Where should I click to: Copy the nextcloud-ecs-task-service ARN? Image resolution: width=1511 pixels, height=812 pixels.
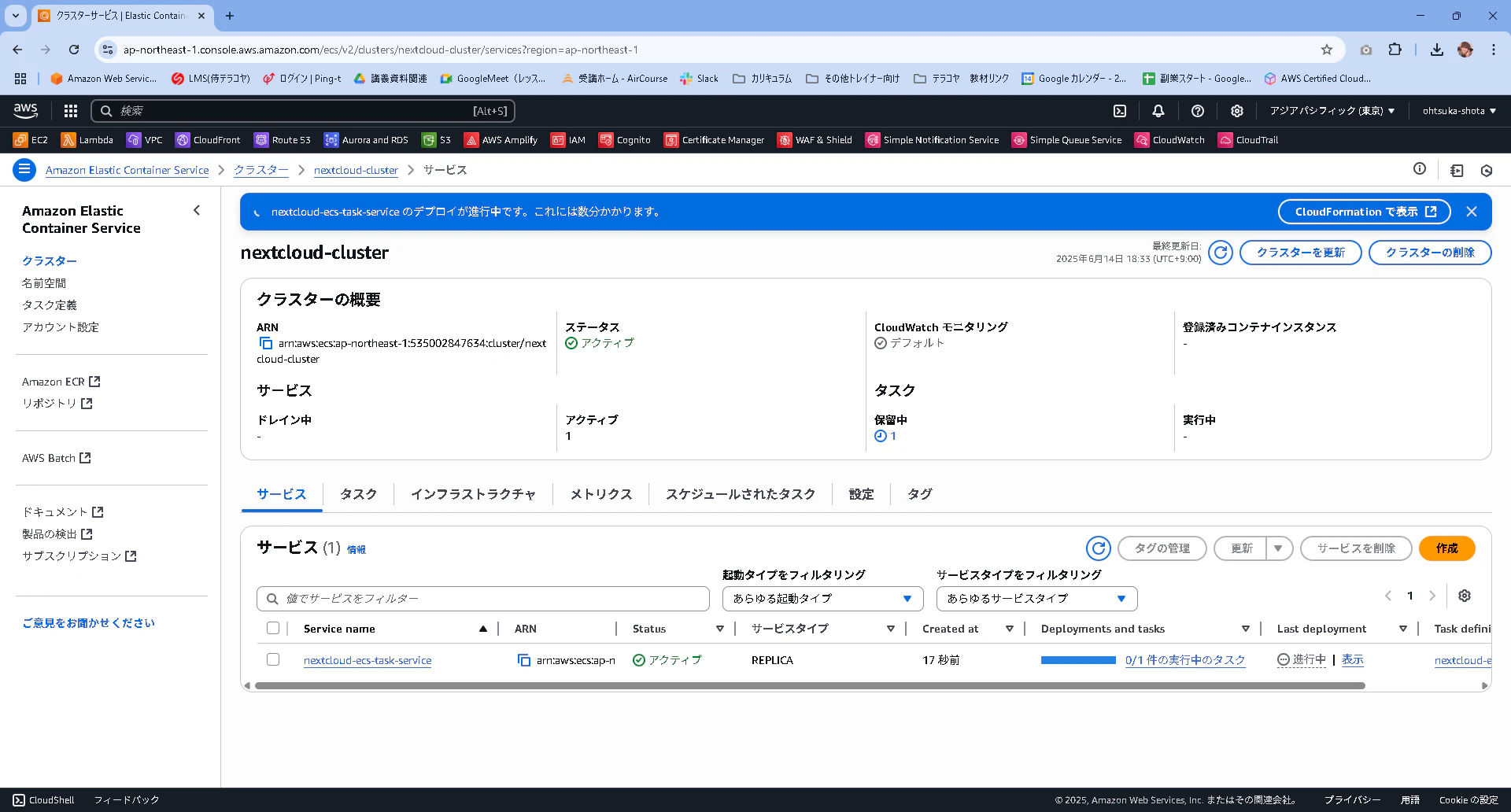click(524, 660)
